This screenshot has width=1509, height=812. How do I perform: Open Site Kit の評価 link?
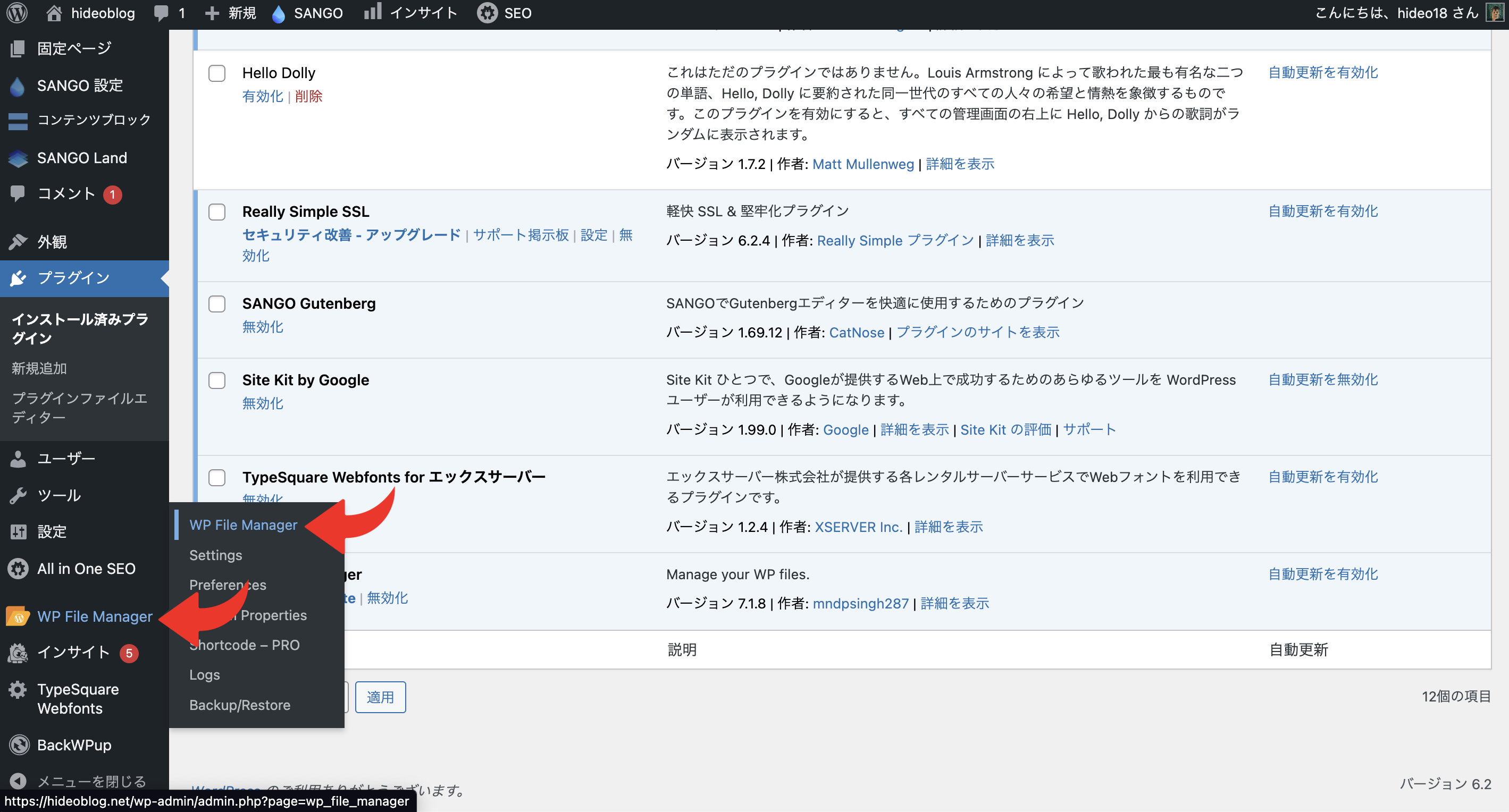(x=1005, y=430)
